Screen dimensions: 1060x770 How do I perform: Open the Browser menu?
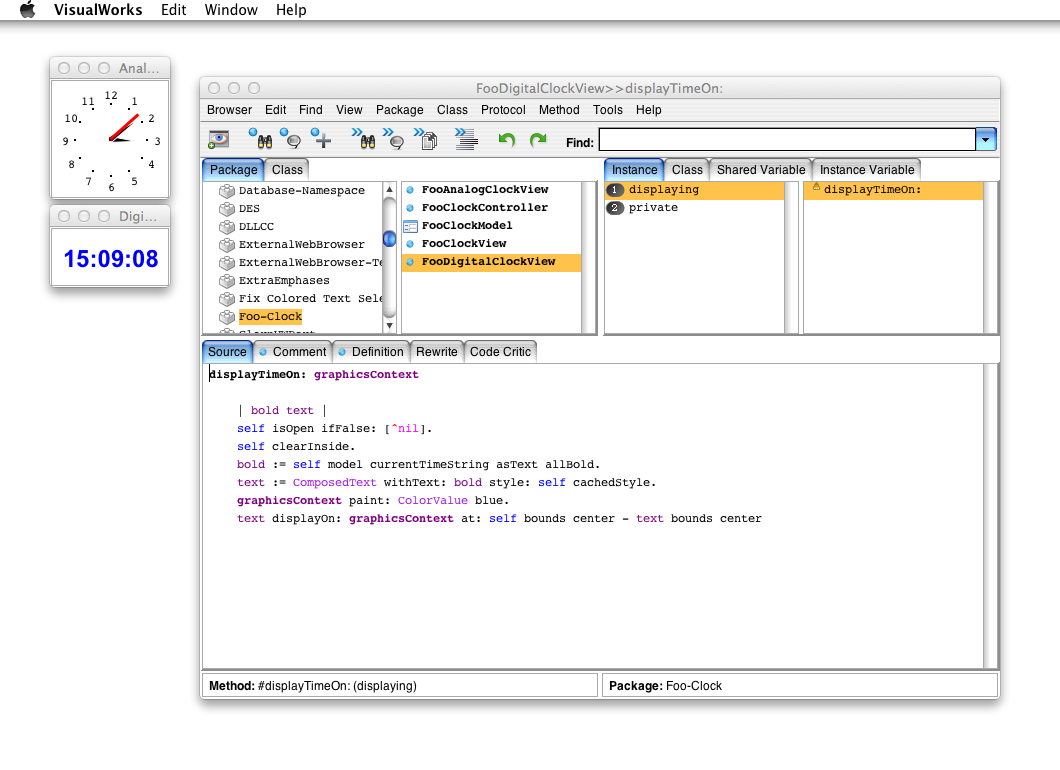[229, 110]
